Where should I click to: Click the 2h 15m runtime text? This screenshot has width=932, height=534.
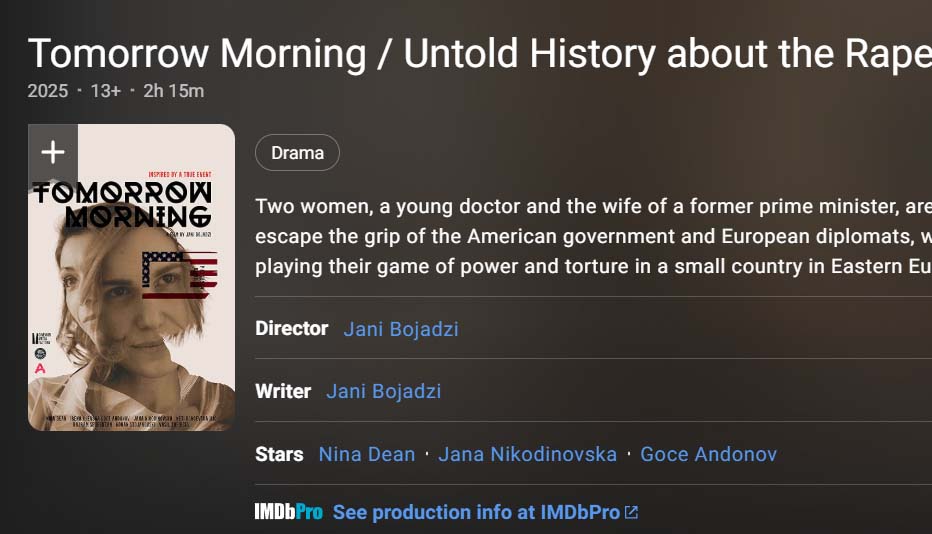(173, 91)
